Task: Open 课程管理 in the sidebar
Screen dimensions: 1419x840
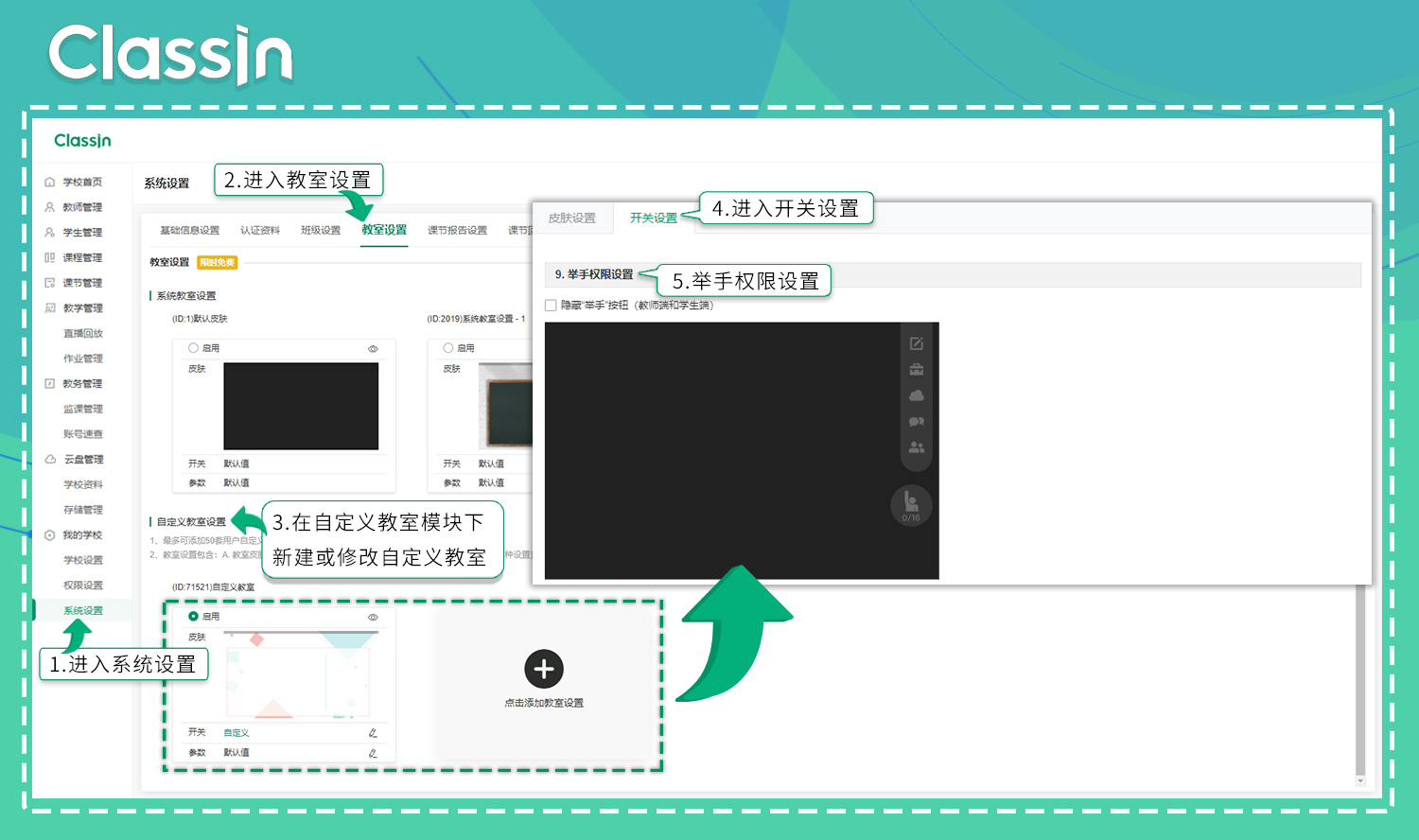Action: pos(82,257)
